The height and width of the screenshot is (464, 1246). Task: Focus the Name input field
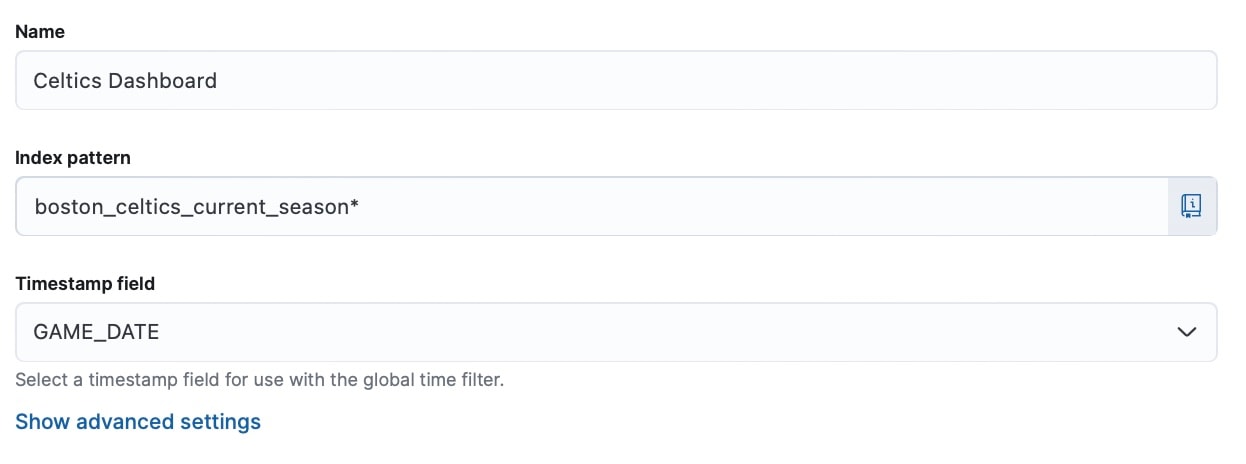(x=600, y=80)
